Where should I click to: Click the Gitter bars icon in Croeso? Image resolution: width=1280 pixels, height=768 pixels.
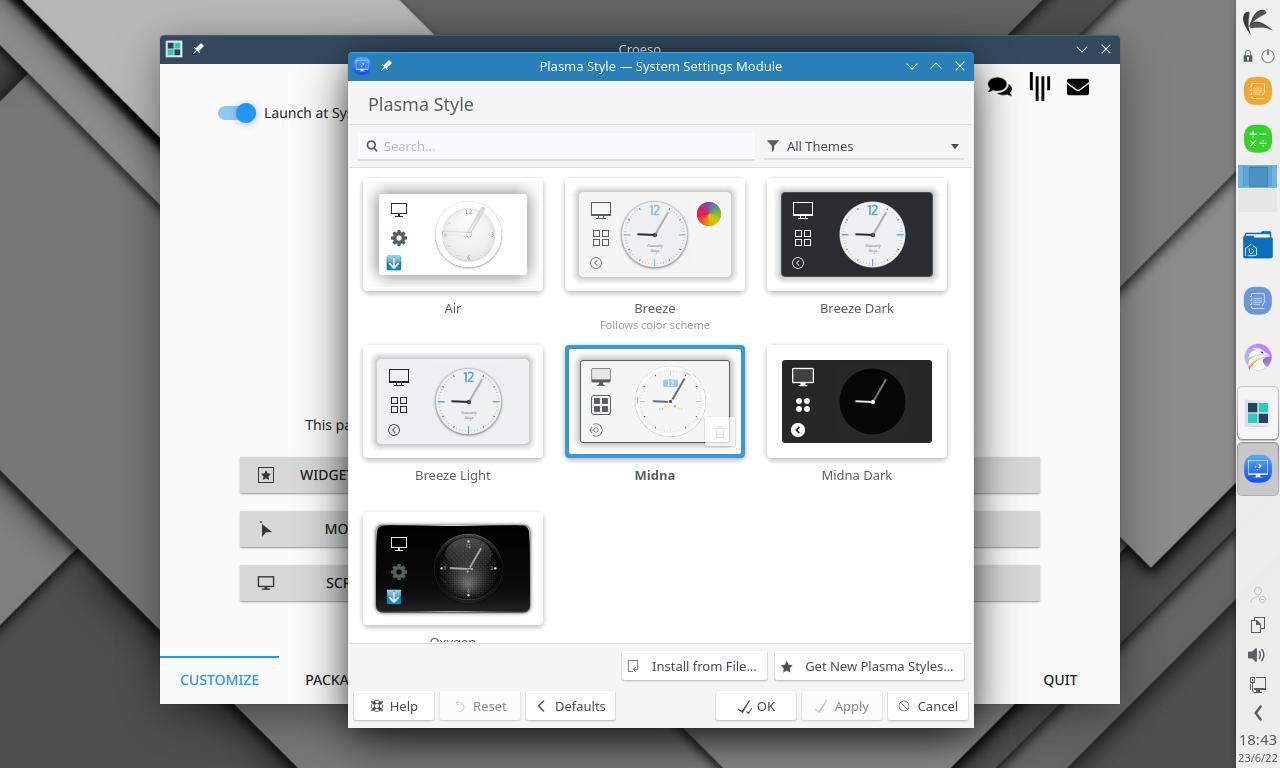point(1039,87)
